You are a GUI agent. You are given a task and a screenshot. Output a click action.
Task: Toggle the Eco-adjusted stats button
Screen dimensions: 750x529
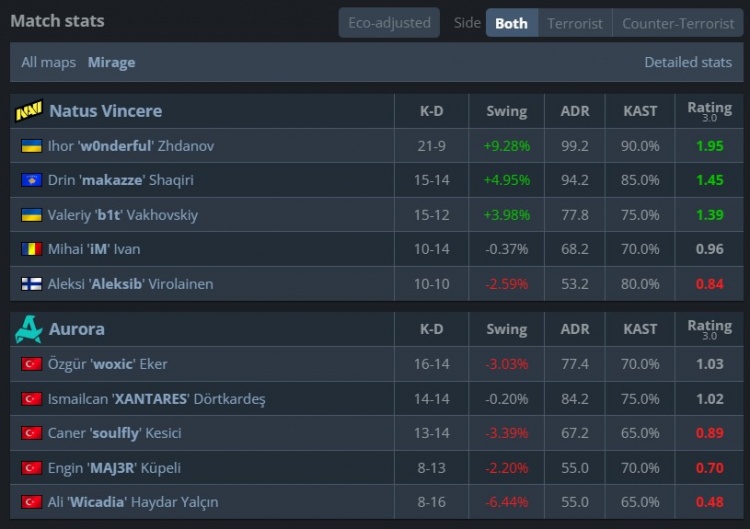coord(389,23)
